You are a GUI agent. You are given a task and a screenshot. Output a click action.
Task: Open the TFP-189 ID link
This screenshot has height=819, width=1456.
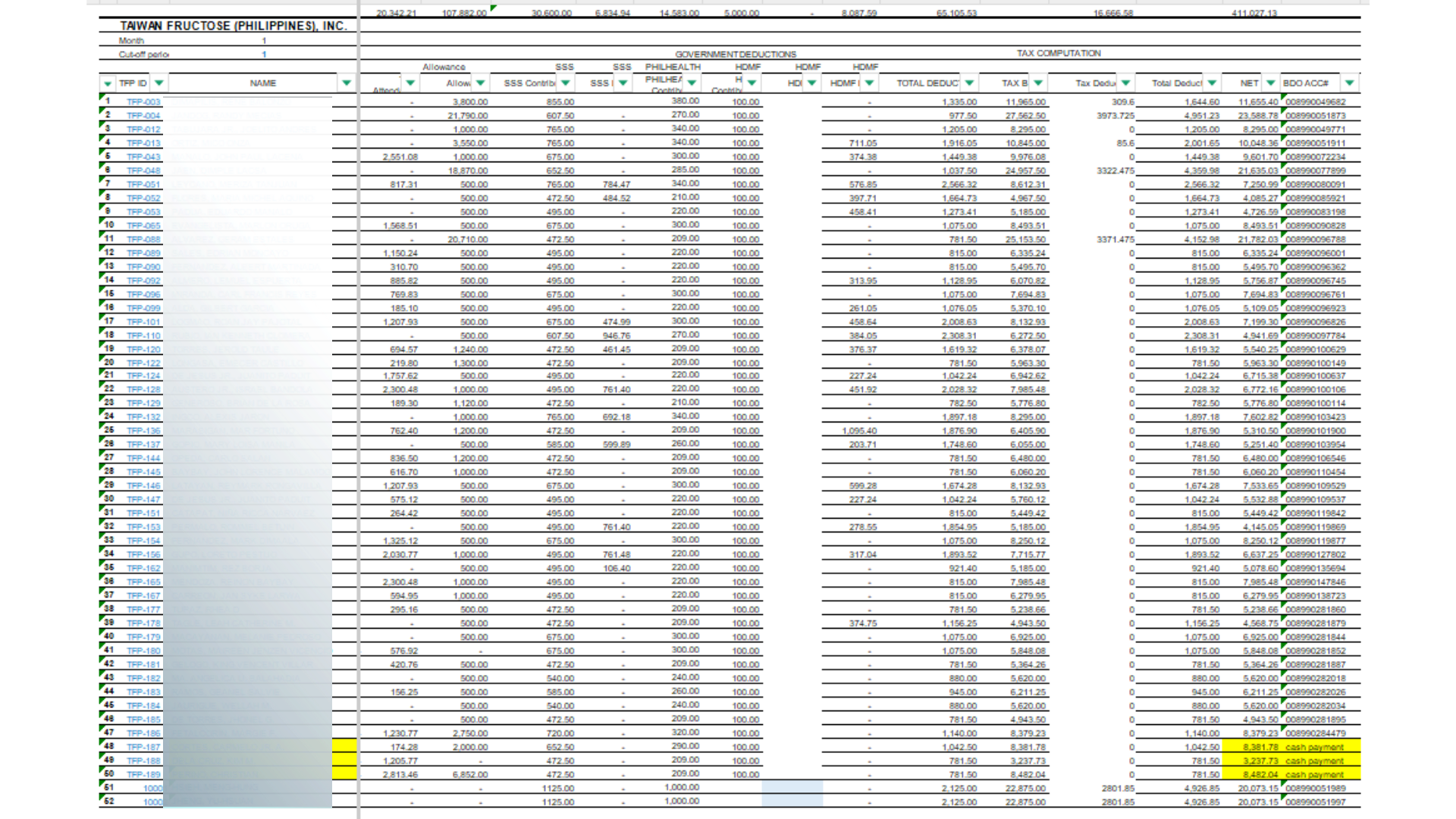(x=143, y=774)
